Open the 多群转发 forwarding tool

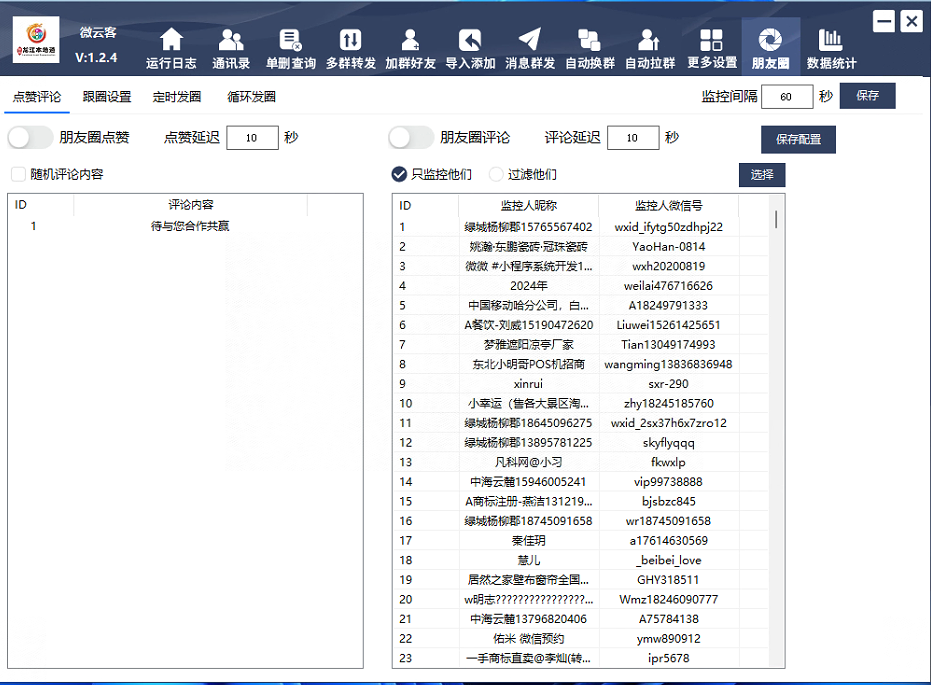[350, 45]
